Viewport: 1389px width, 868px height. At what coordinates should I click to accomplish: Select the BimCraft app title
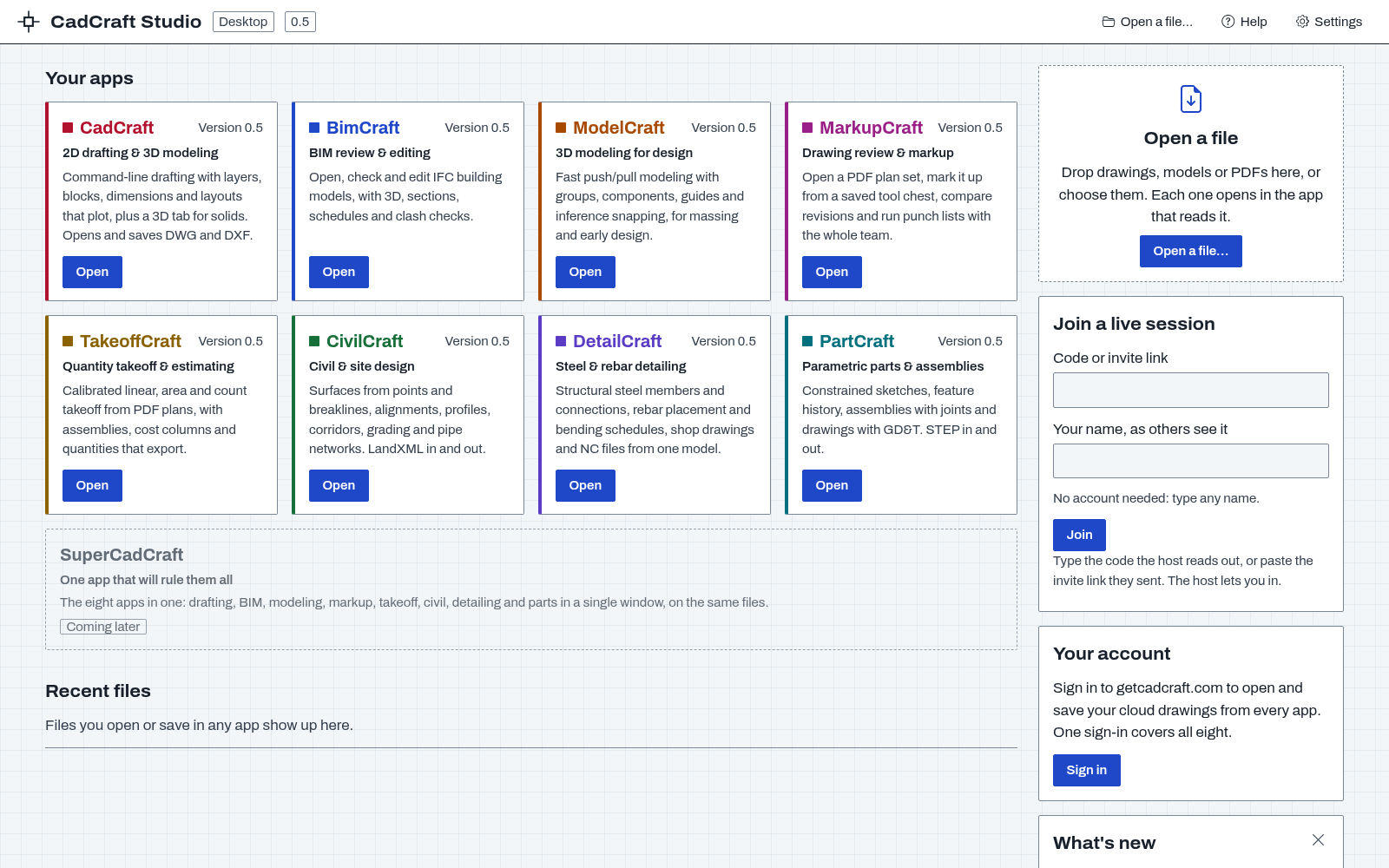pos(363,128)
